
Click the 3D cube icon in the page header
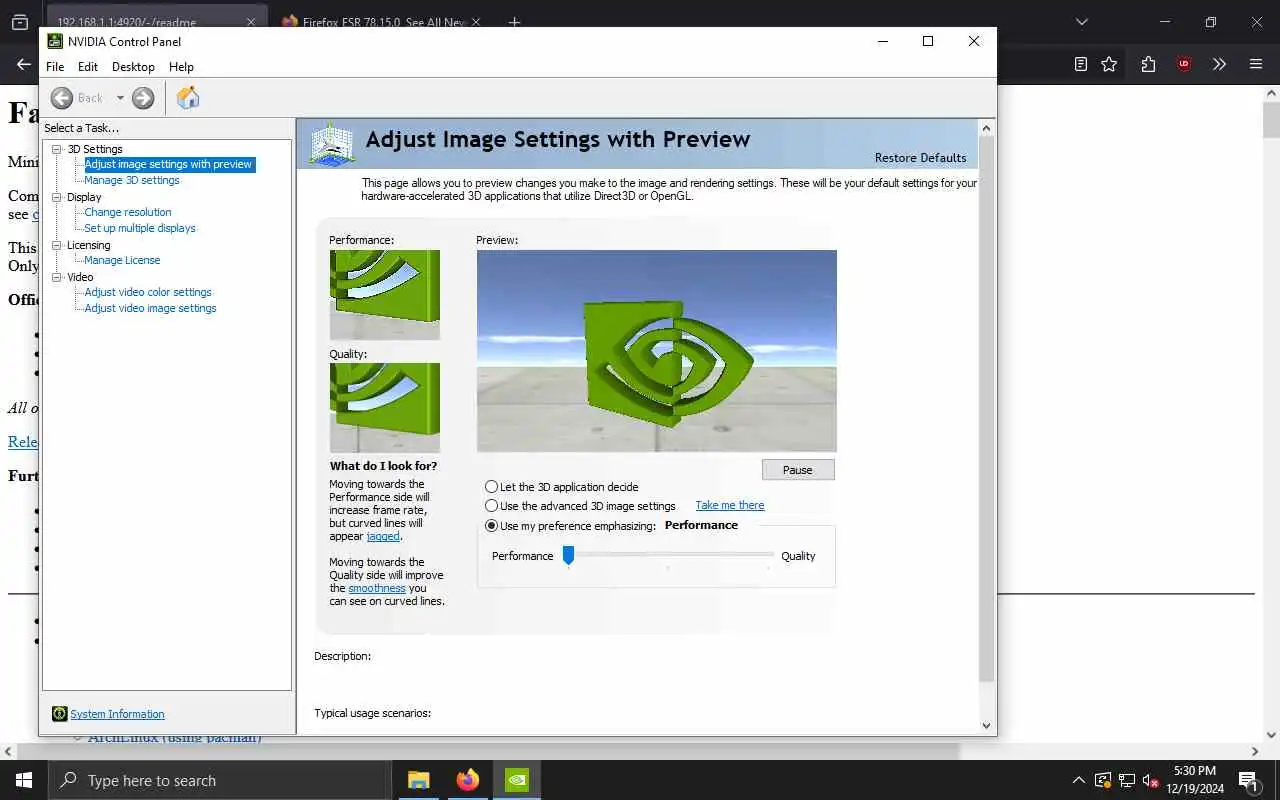(332, 144)
